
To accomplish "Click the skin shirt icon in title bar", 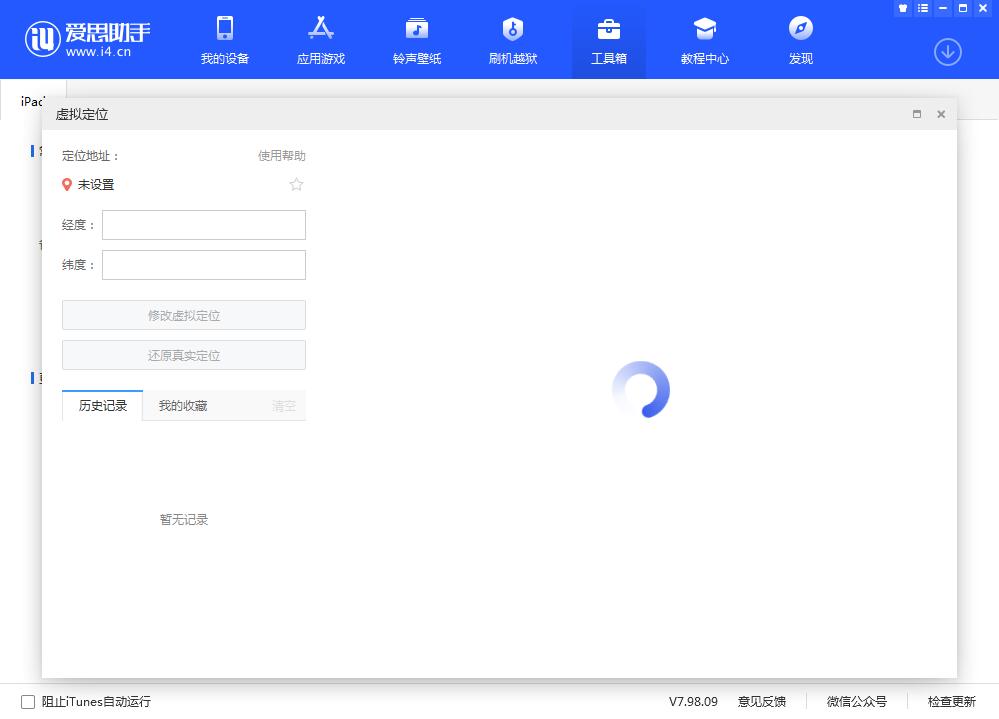I will [x=904, y=8].
